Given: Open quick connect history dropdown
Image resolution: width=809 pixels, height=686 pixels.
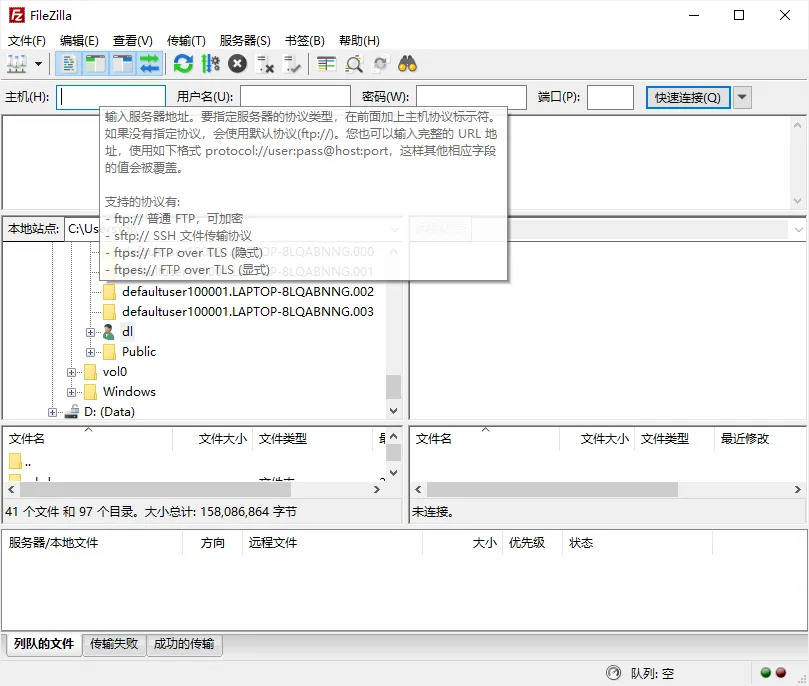Looking at the screenshot, I should coord(742,97).
